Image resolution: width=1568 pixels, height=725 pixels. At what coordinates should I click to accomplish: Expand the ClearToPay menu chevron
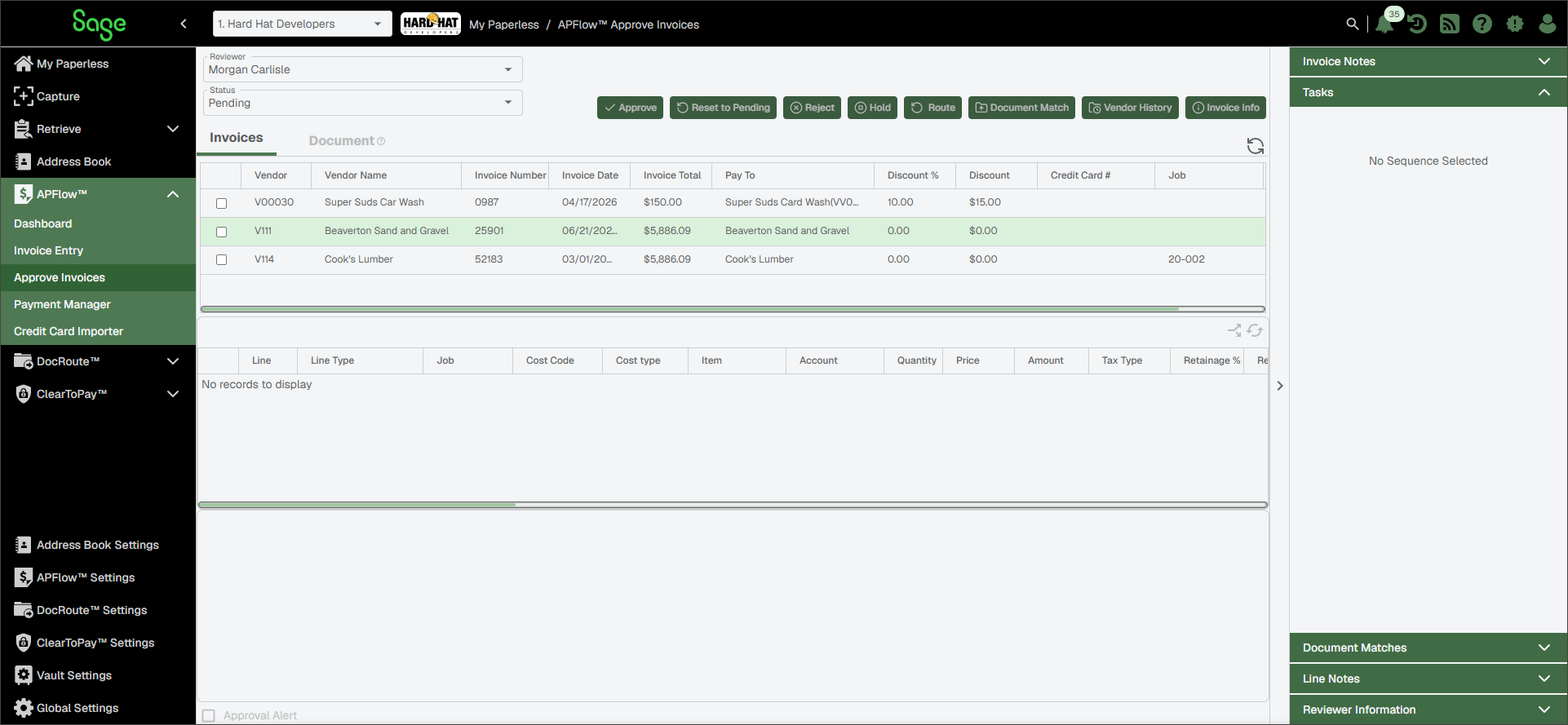coord(173,394)
